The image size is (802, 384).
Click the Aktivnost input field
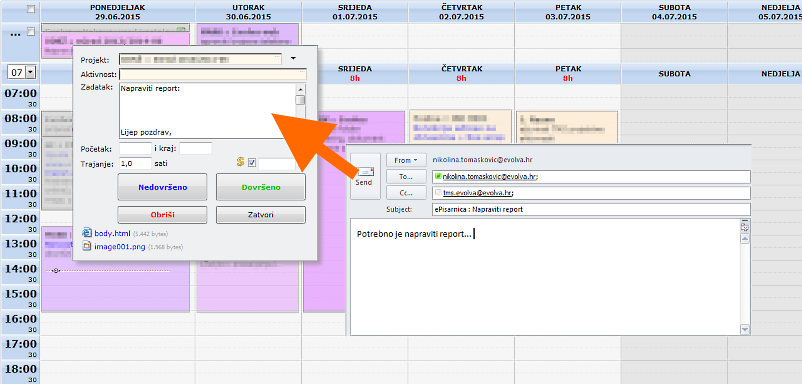213,75
